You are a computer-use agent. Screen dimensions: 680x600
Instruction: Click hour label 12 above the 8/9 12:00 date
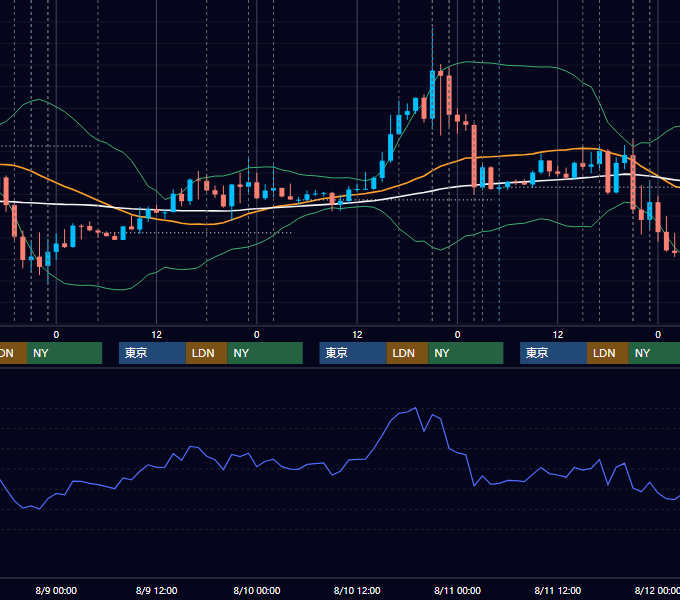[x=157, y=335]
